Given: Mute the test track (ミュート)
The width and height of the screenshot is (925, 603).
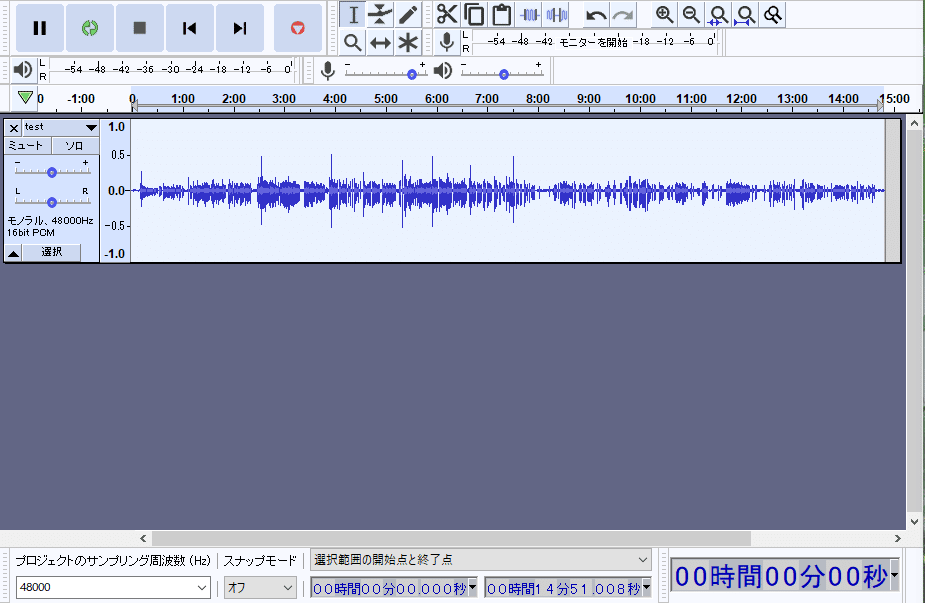Looking at the screenshot, I should [x=27, y=146].
